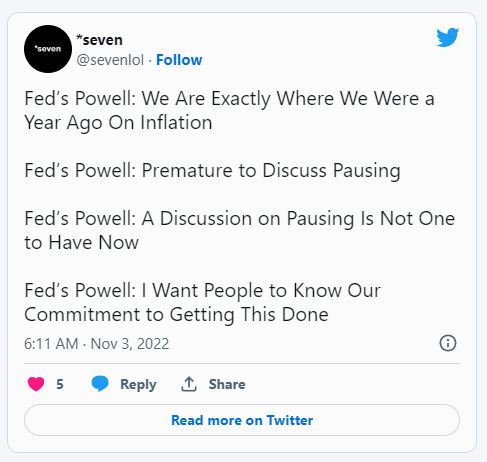Open the *seven black profile avatar
The height and width of the screenshot is (462, 487).
[x=48, y=49]
